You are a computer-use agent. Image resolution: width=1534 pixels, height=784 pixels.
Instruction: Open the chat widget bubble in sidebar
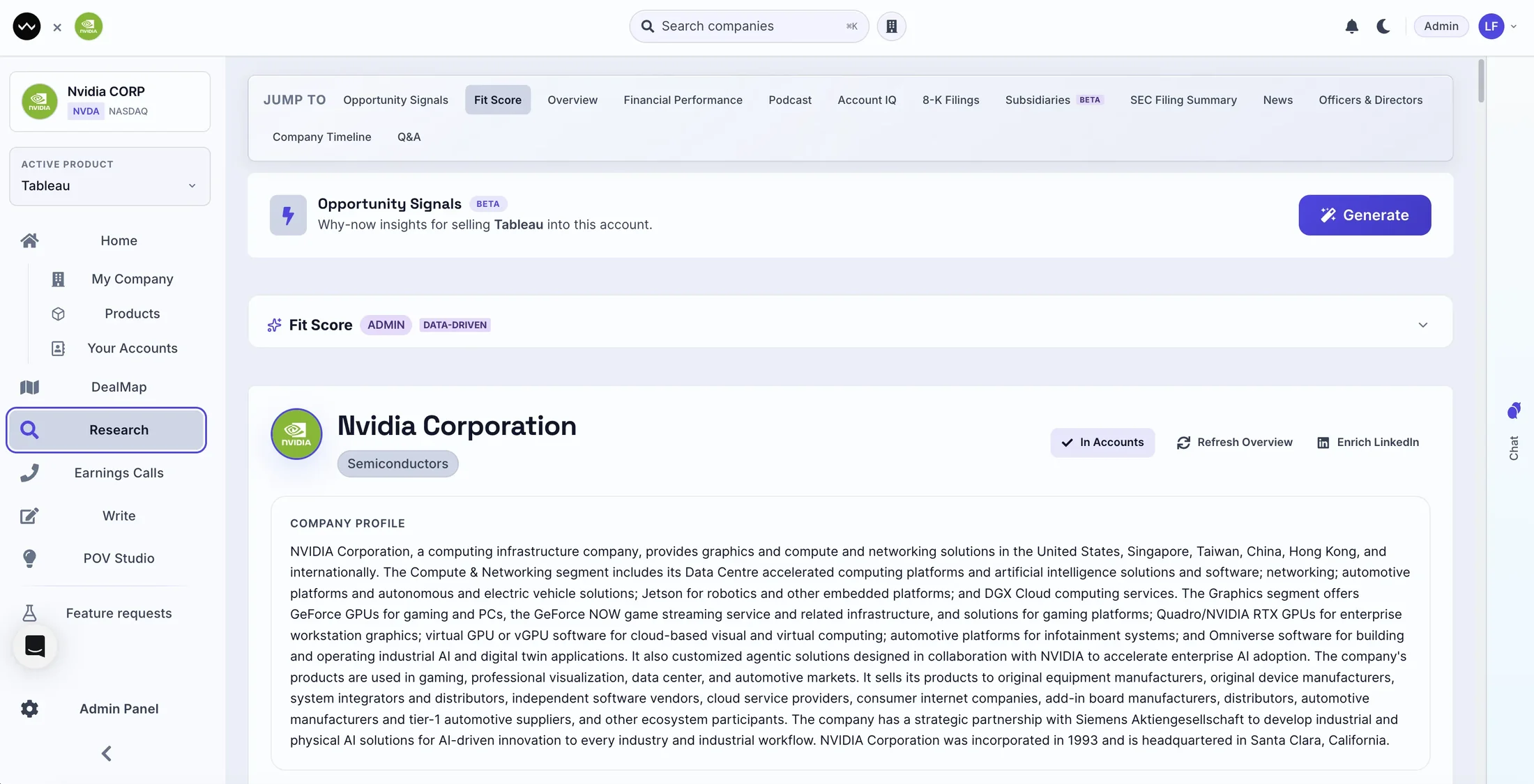[35, 646]
